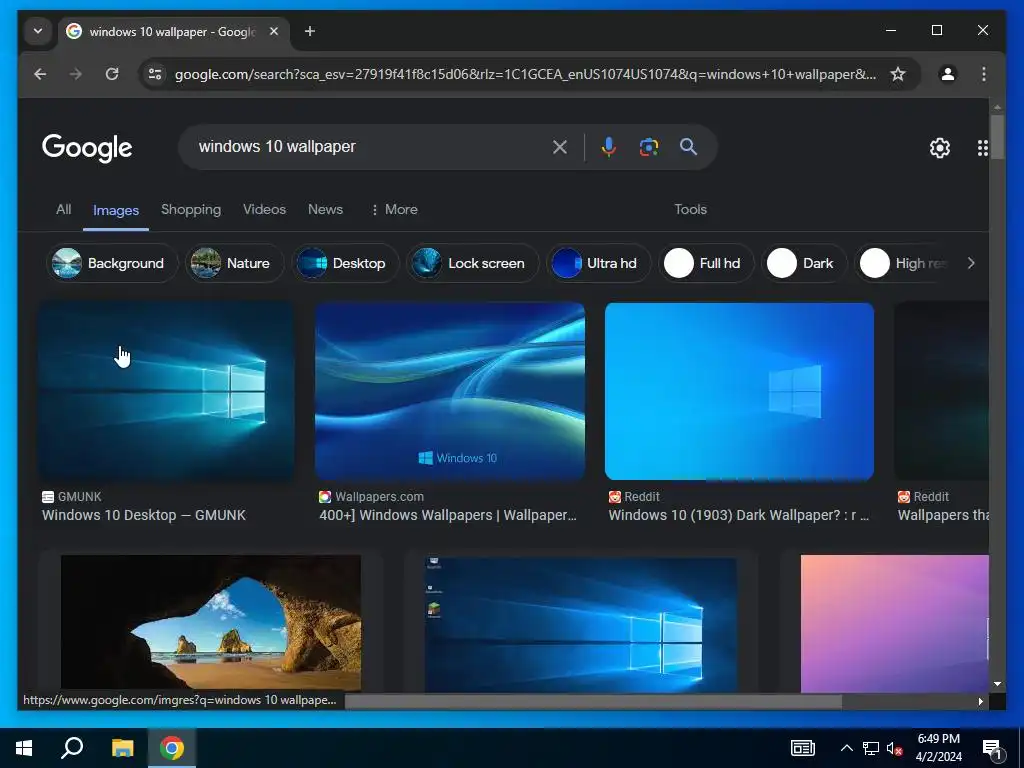
Task: Go back with the browser back arrow
Action: click(40, 74)
